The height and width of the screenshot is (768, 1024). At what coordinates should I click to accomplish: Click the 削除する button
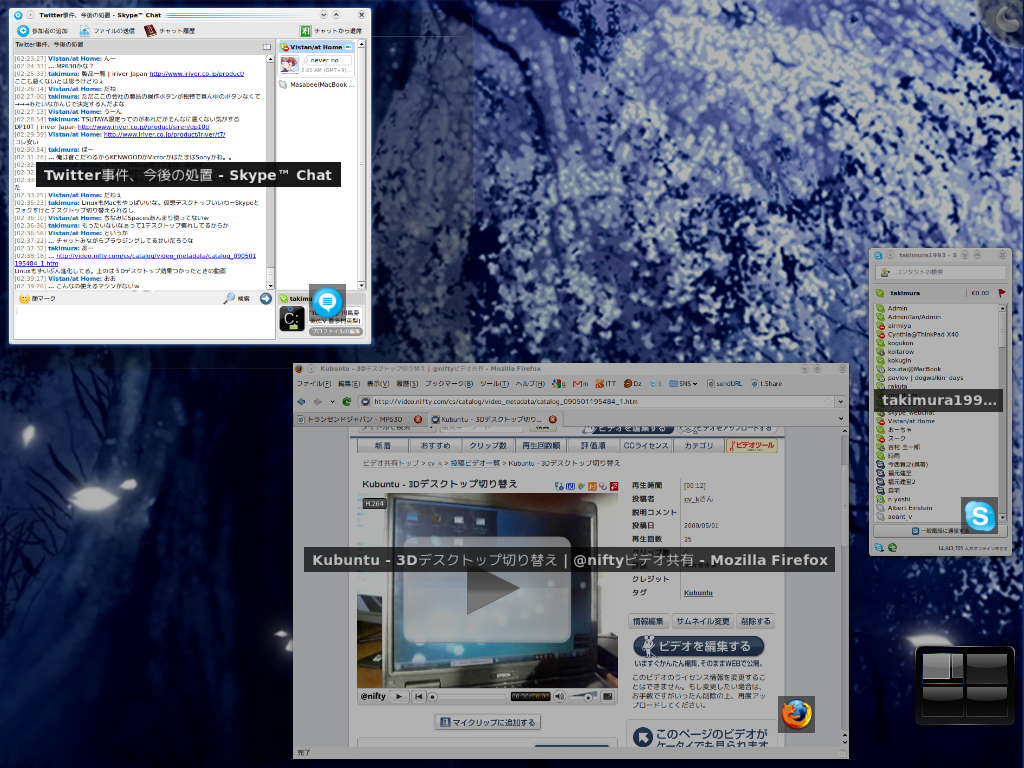coord(755,621)
